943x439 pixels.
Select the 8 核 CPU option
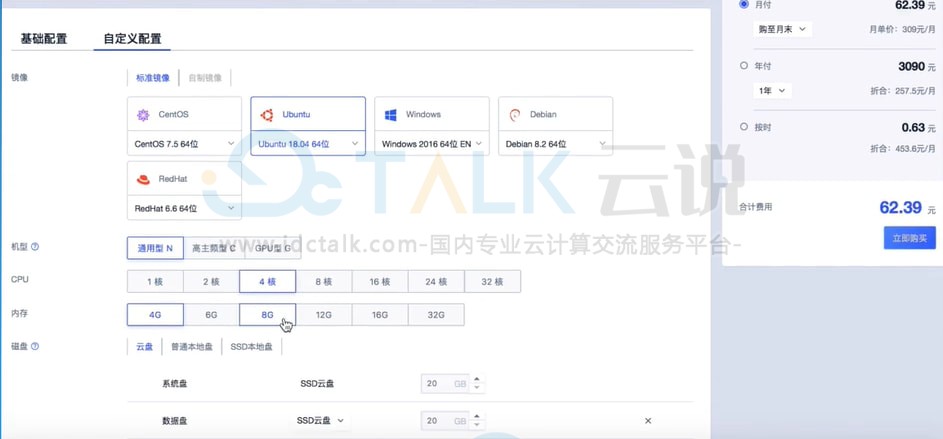pos(324,282)
